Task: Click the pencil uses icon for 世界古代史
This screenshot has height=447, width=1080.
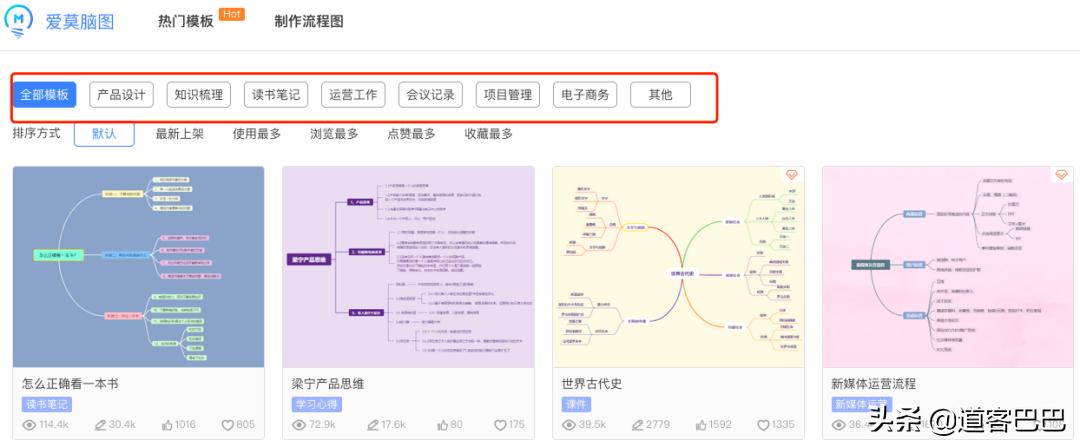Action: coord(638,425)
